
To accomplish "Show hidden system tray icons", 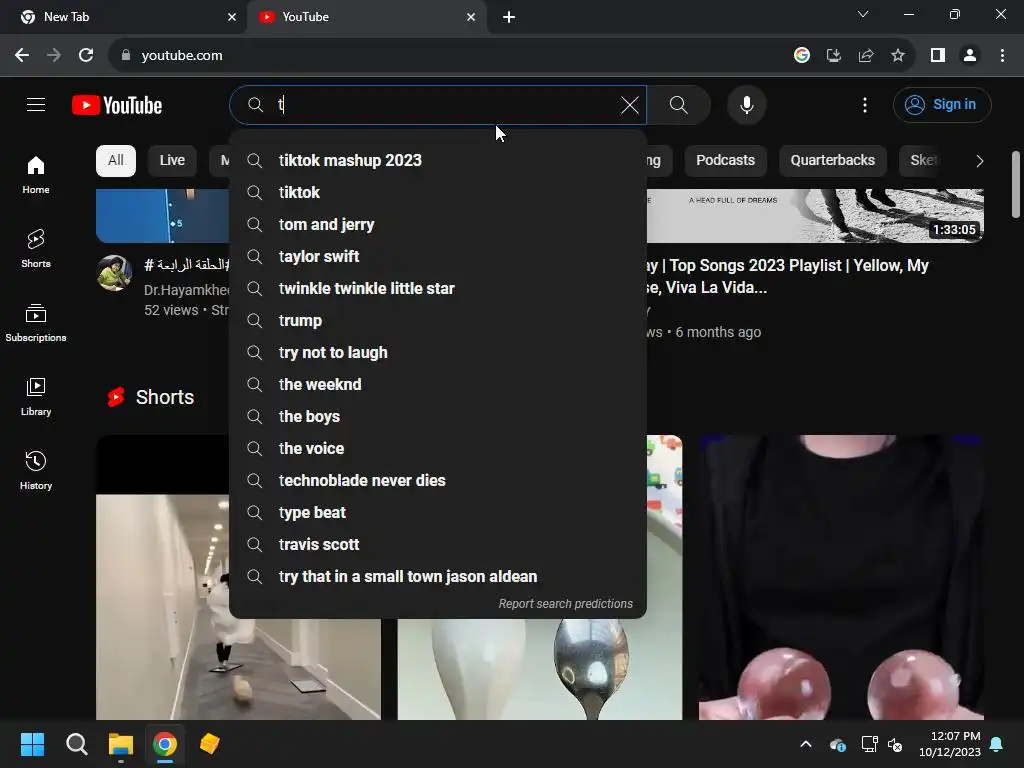I will coord(806,744).
